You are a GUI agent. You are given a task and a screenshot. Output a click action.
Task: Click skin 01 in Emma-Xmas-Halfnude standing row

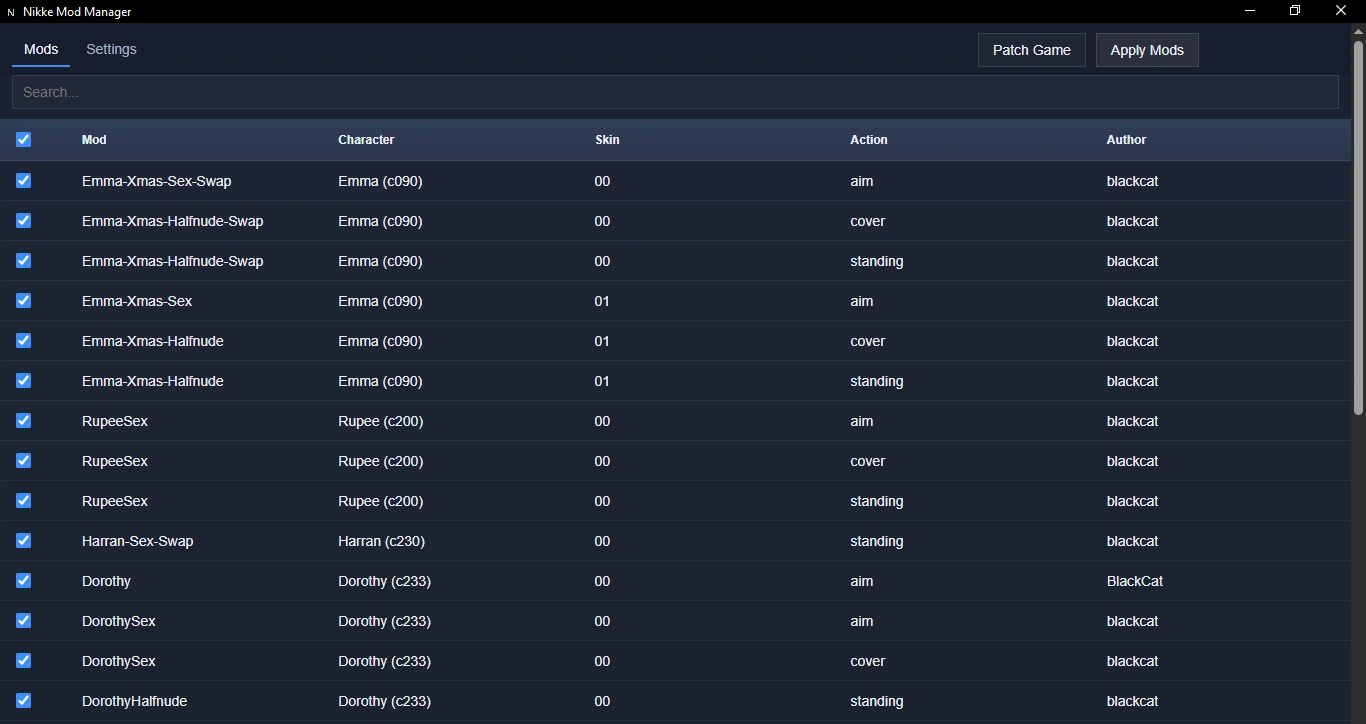point(602,381)
